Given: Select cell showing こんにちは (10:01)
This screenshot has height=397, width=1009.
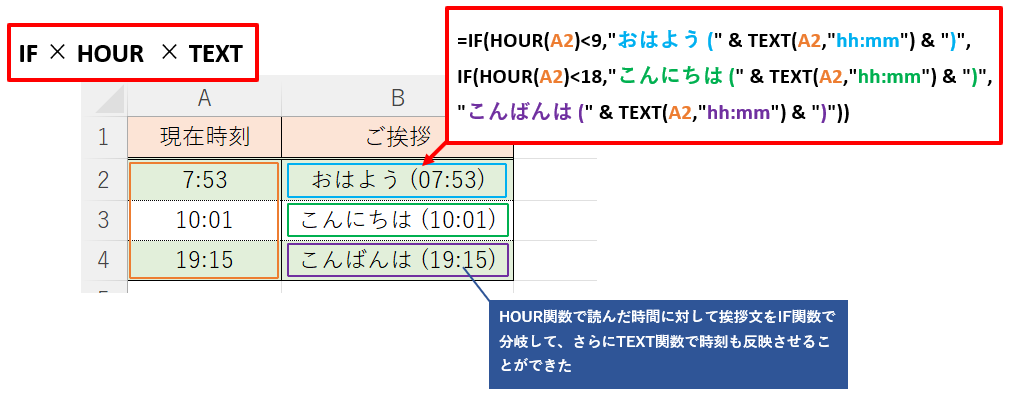Looking at the screenshot, I should [398, 220].
